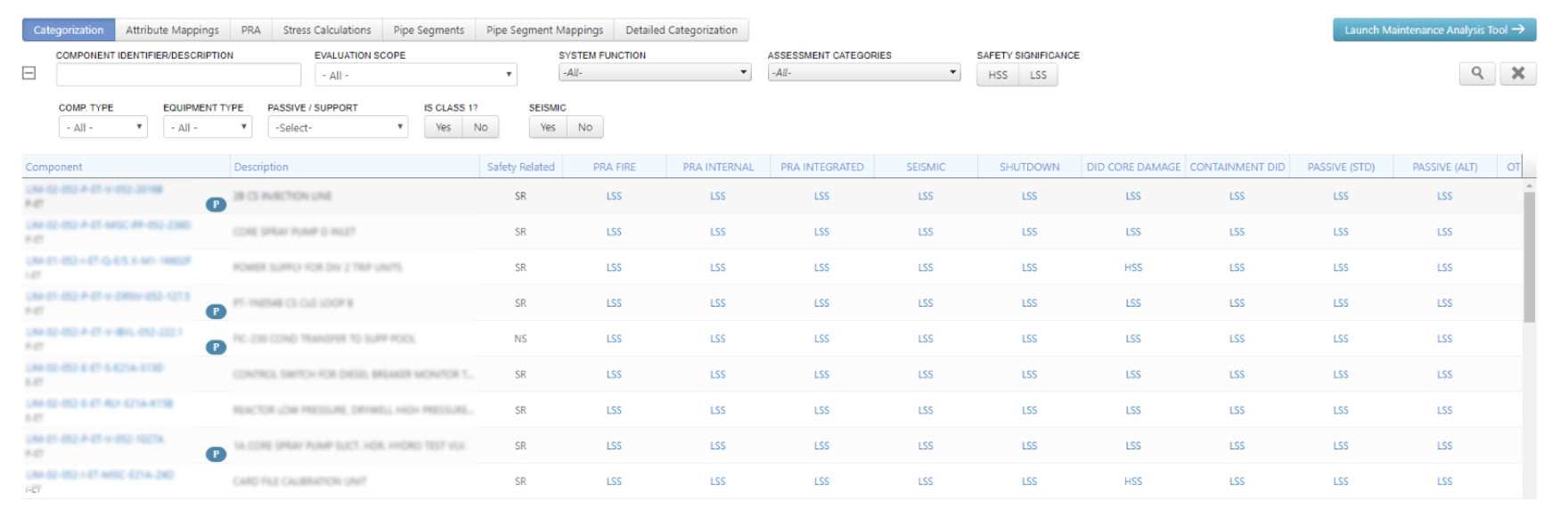Toggle the HSS safety significance filter

[998, 75]
